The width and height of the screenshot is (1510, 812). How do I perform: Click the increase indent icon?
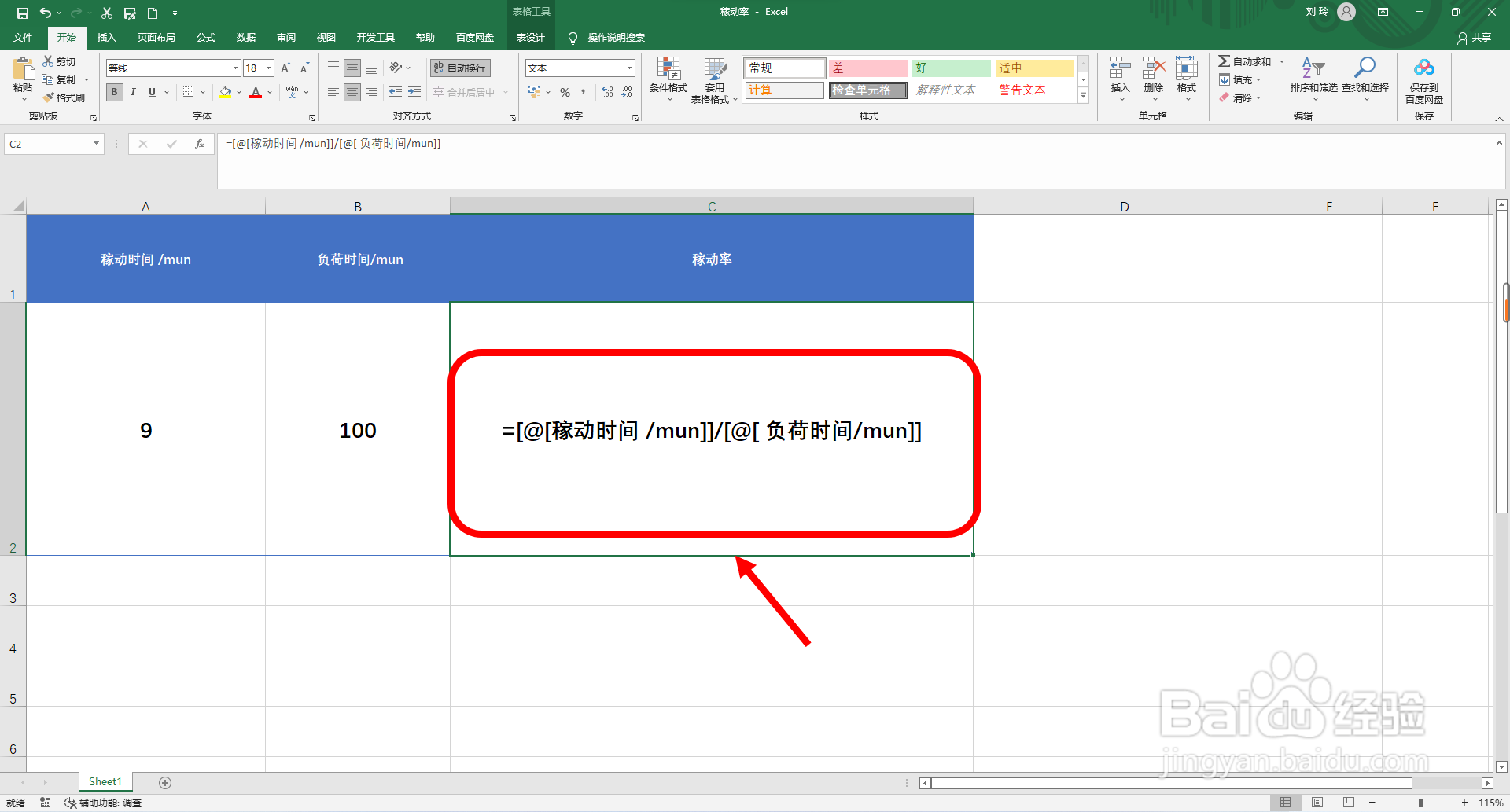pyautogui.click(x=414, y=92)
